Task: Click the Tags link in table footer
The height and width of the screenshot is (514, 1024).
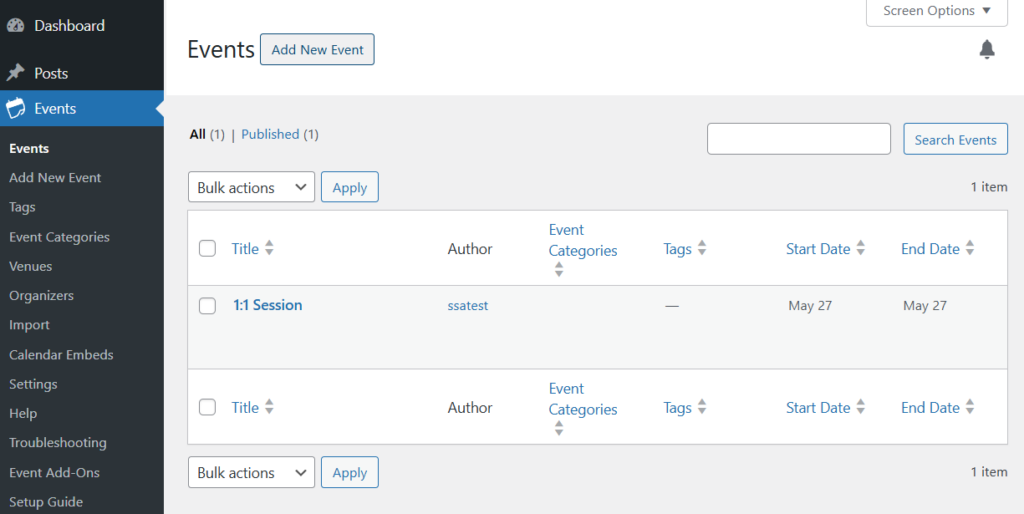Action: tap(677, 408)
